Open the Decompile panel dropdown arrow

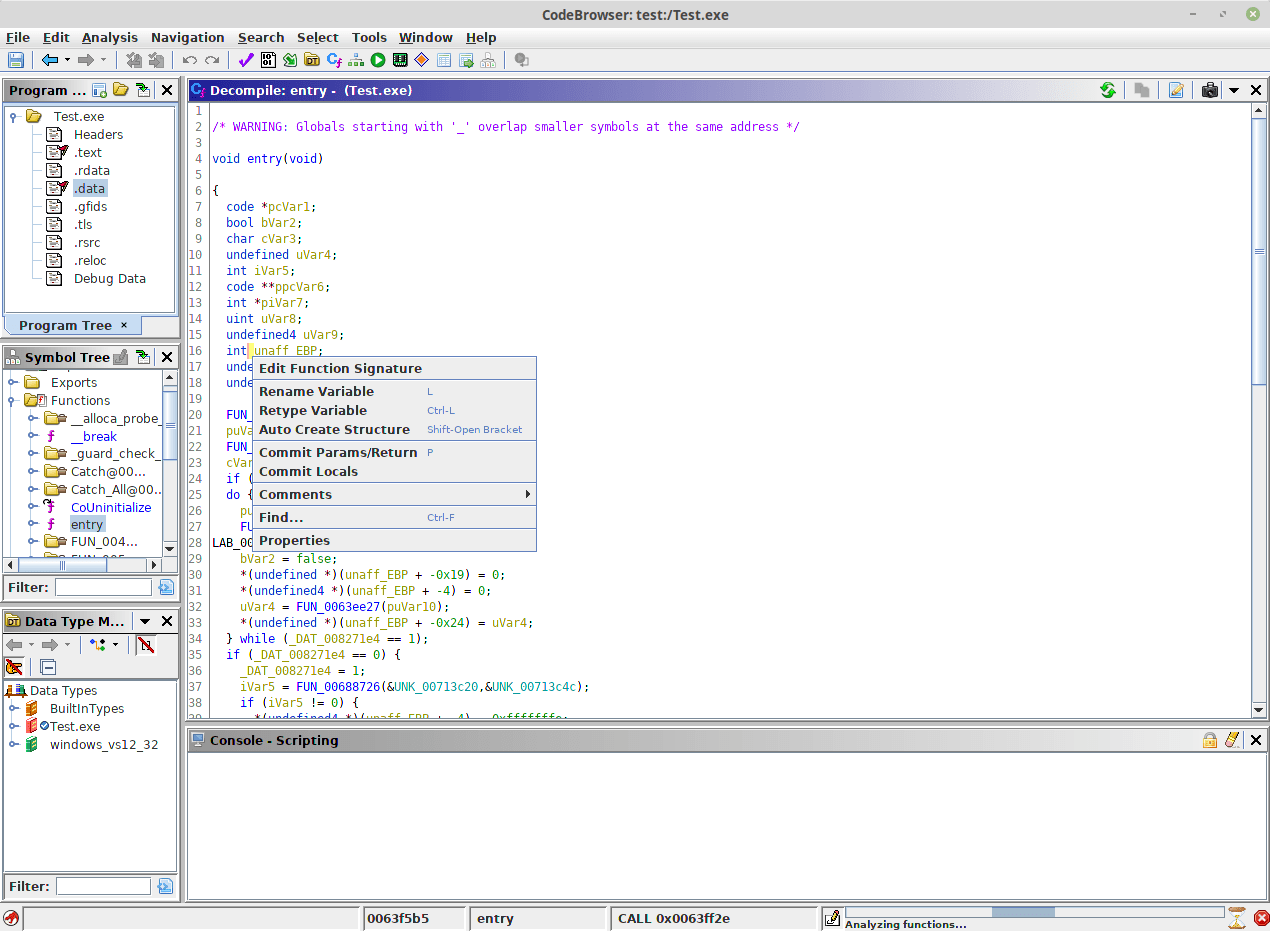[x=1234, y=90]
